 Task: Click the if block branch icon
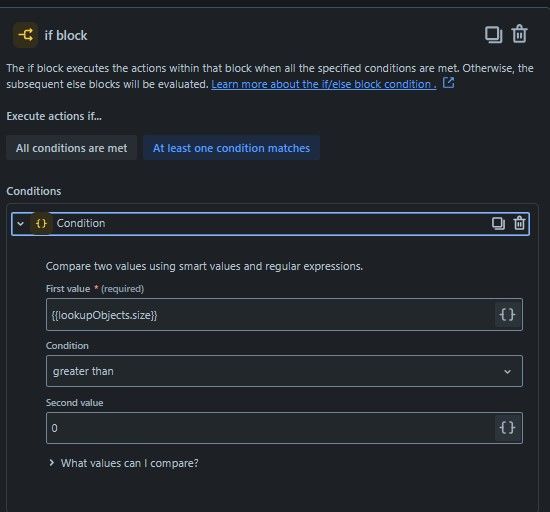pyautogui.click(x=25, y=35)
